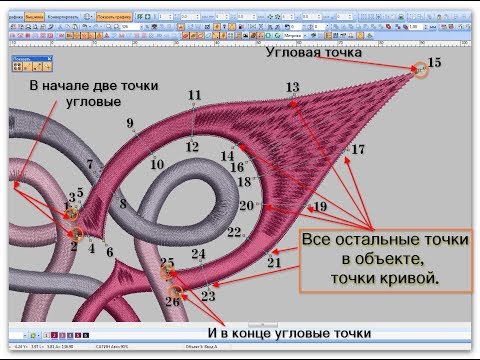Open the Конвертировать tab

(x=63, y=17)
